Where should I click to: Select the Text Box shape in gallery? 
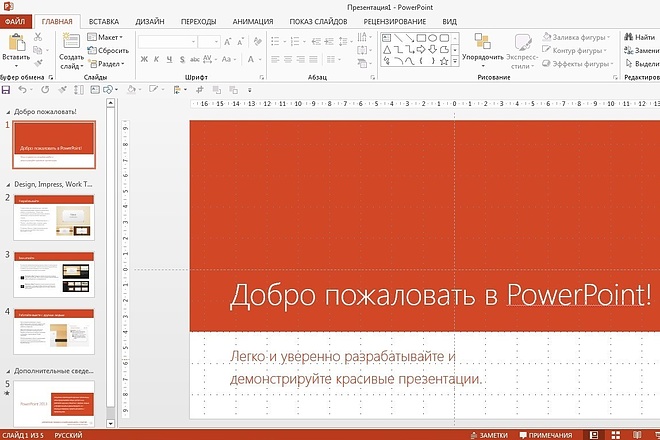click(x=386, y=38)
